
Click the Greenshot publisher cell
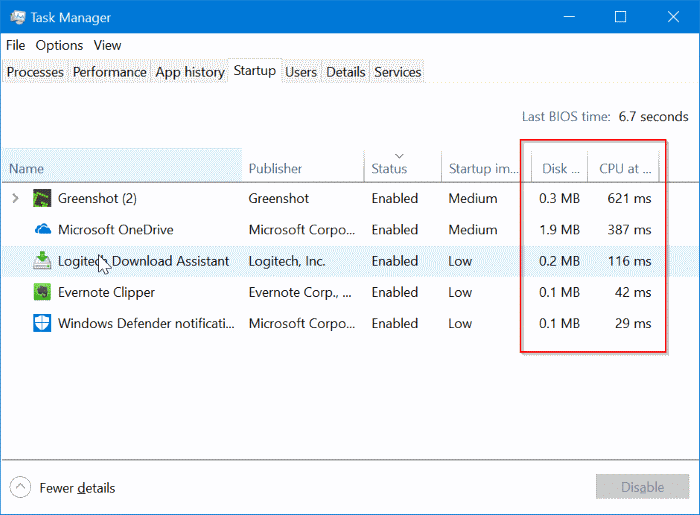pyautogui.click(x=279, y=198)
